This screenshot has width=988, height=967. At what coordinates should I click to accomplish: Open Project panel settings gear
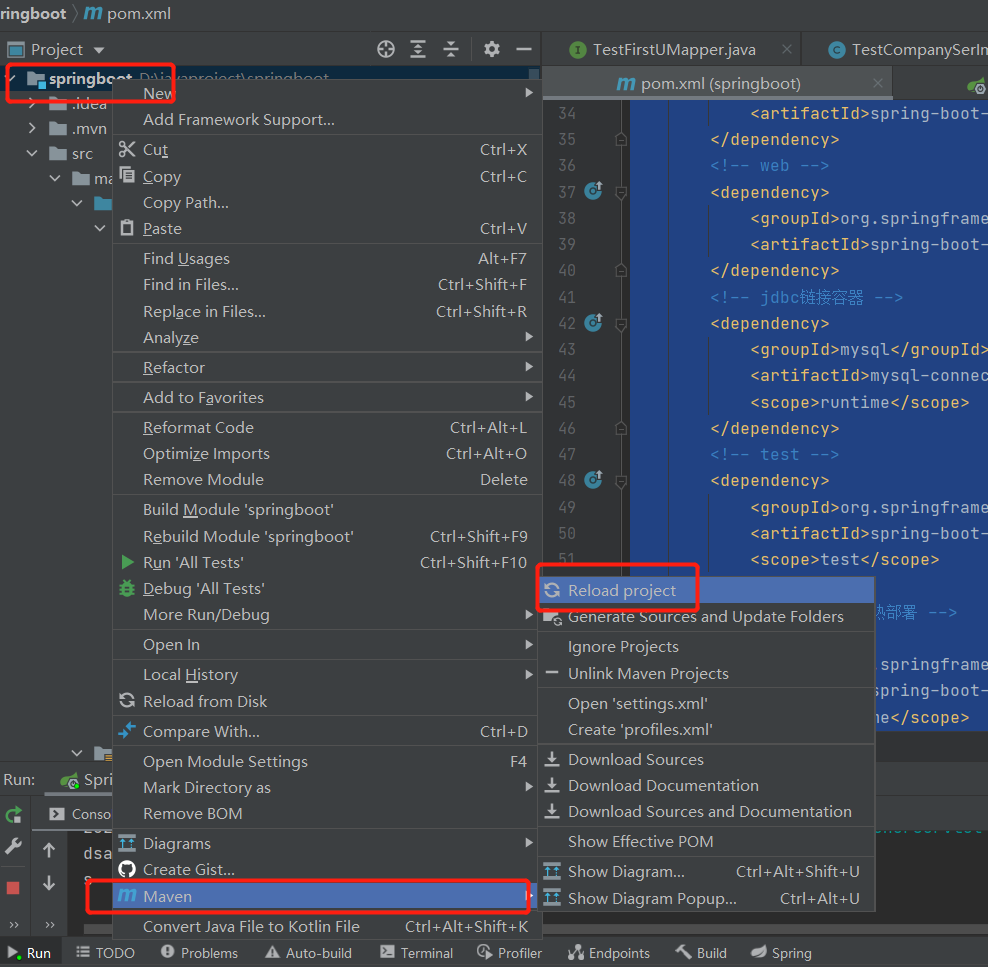tap(491, 49)
